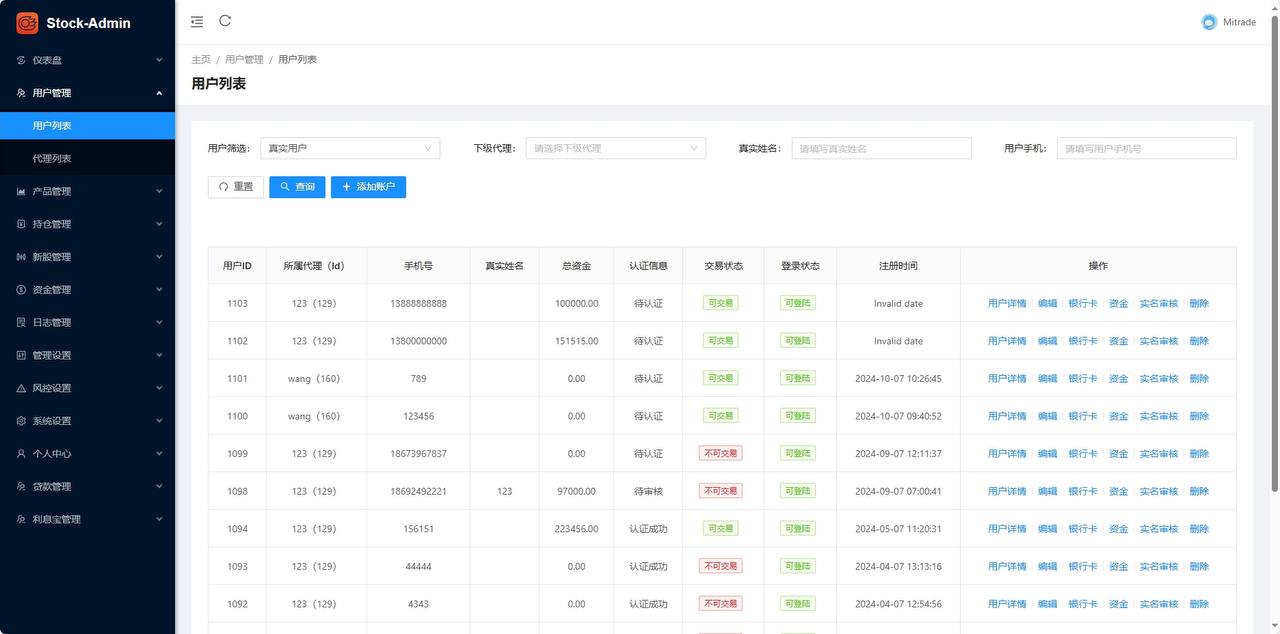
Task: Click the 仪表盘 dashboard icon in sidebar
Action: pos(21,60)
